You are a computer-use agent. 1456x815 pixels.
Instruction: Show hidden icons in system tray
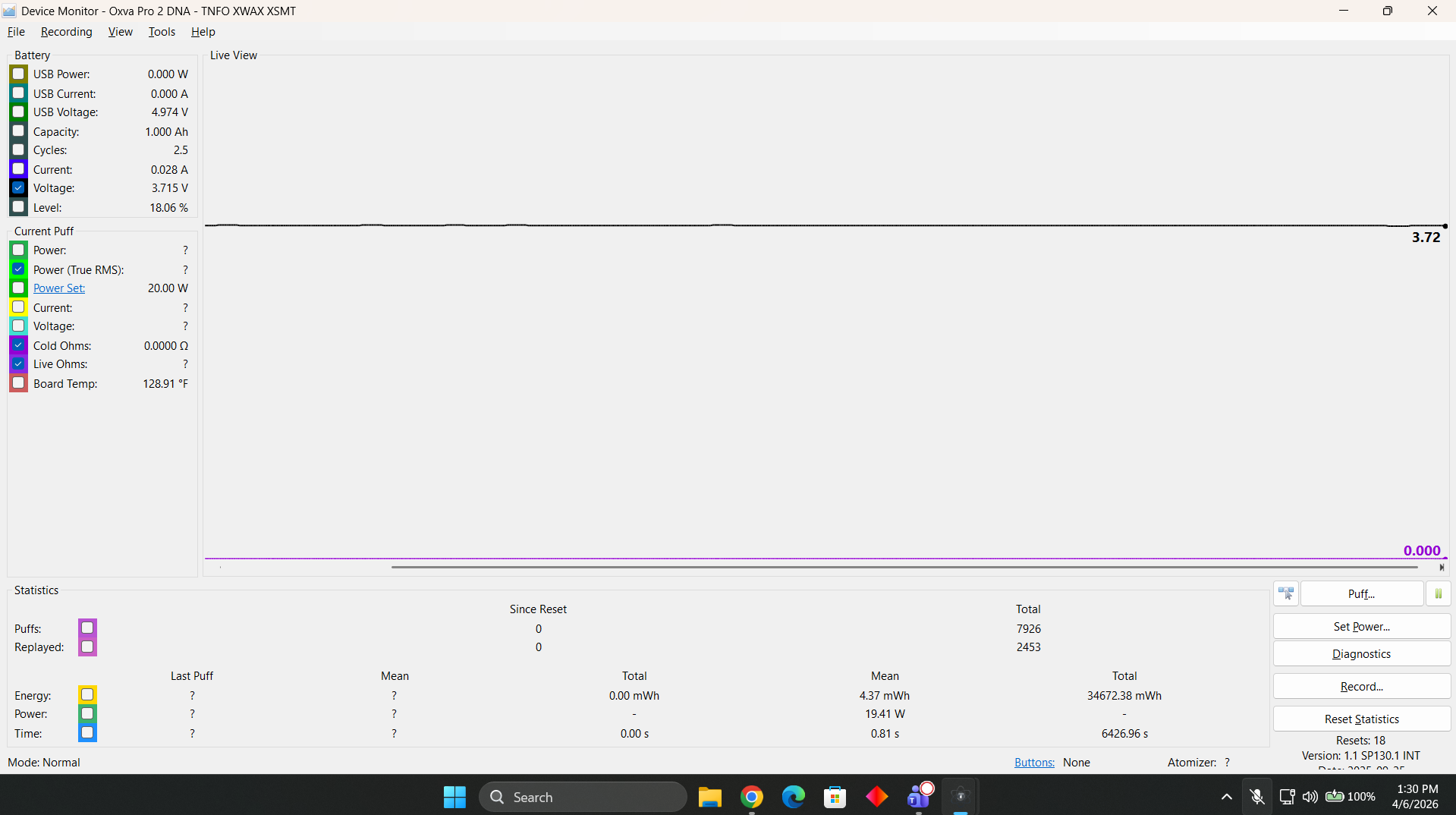coord(1226,797)
